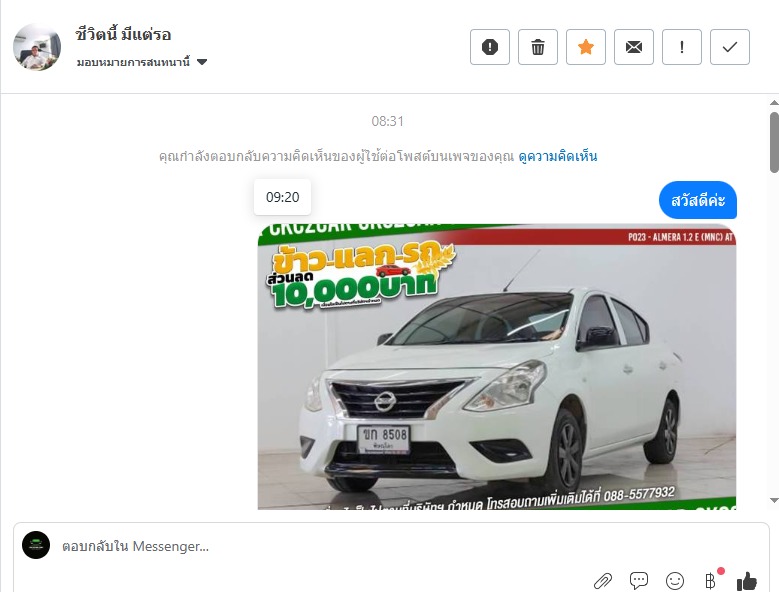Viewport: 779px width, 592px height.
Task: Click the chat scrollbar thumb
Action: (774, 143)
